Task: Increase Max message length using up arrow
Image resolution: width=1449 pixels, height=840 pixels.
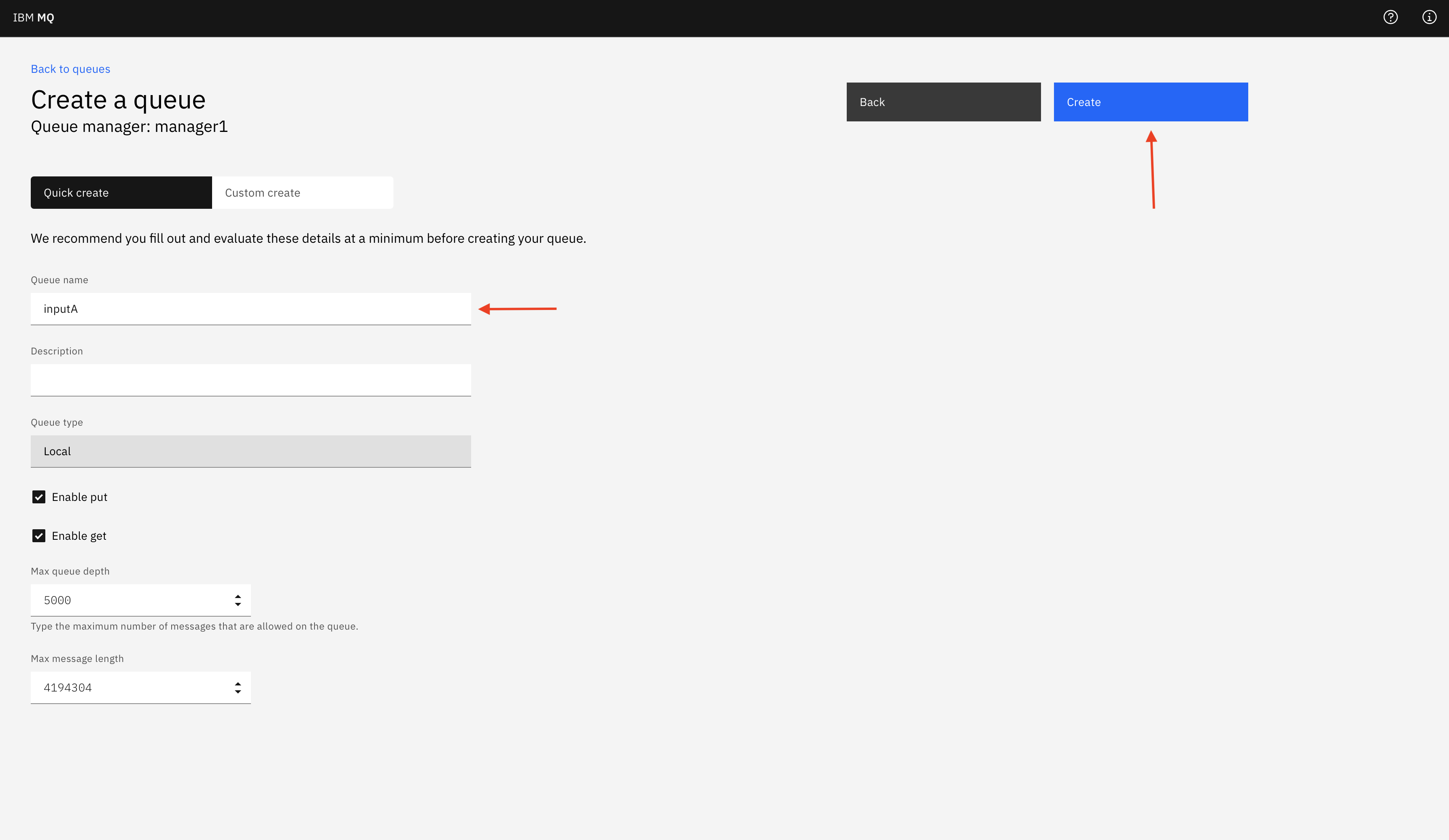Action: (238, 684)
